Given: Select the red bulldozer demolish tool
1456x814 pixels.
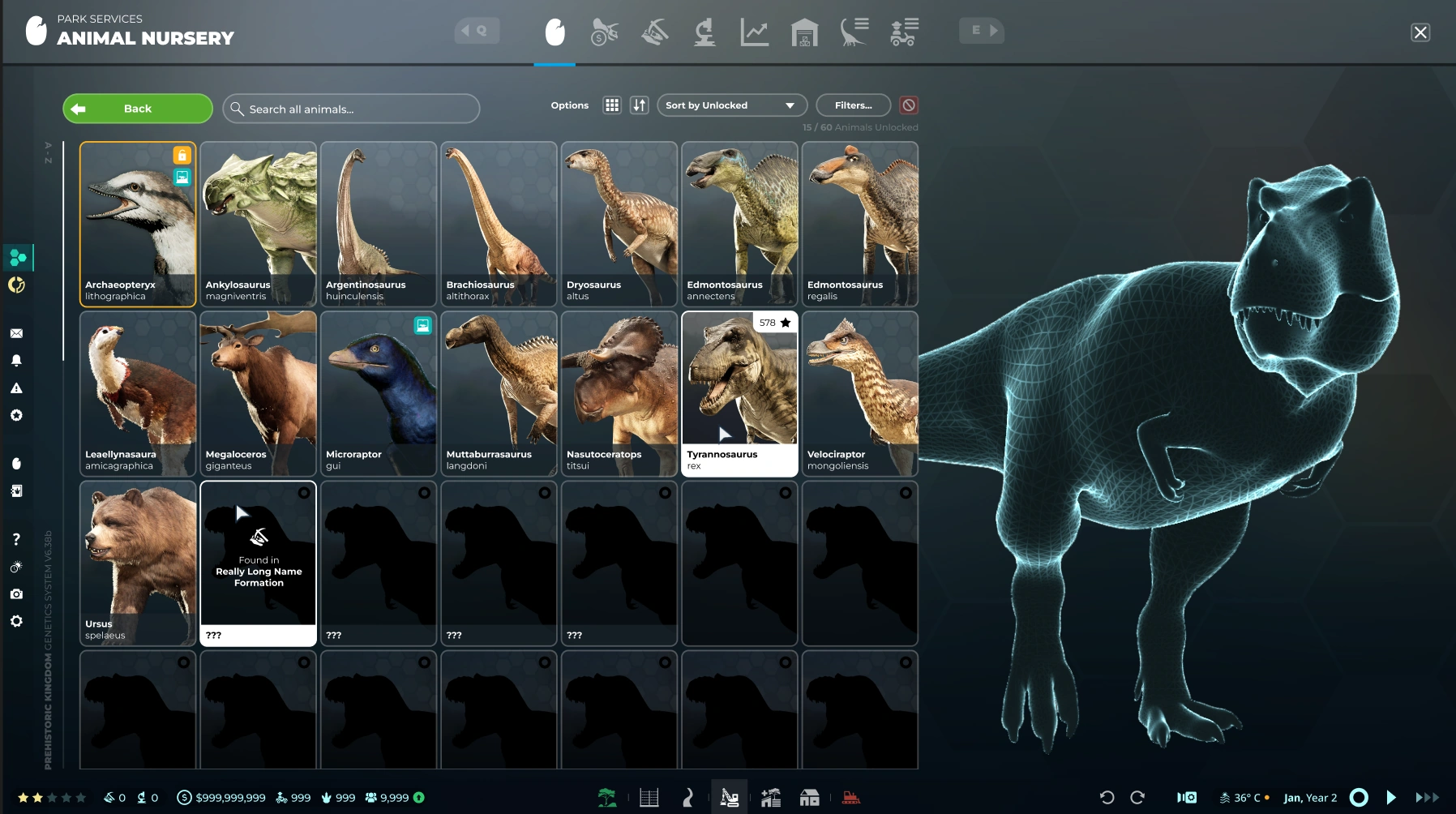Looking at the screenshot, I should click(x=850, y=798).
